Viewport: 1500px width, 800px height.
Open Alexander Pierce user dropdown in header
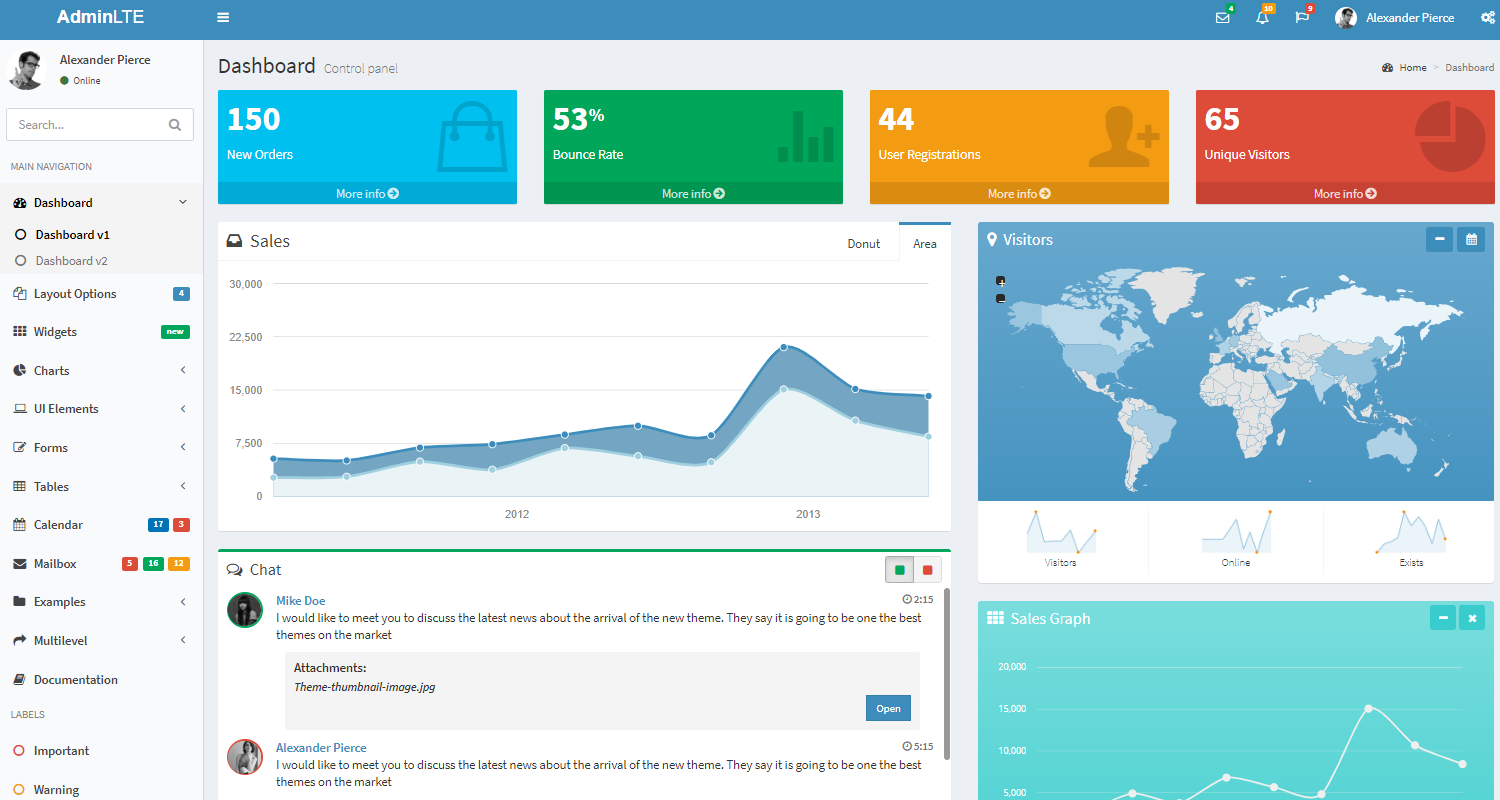(1394, 18)
